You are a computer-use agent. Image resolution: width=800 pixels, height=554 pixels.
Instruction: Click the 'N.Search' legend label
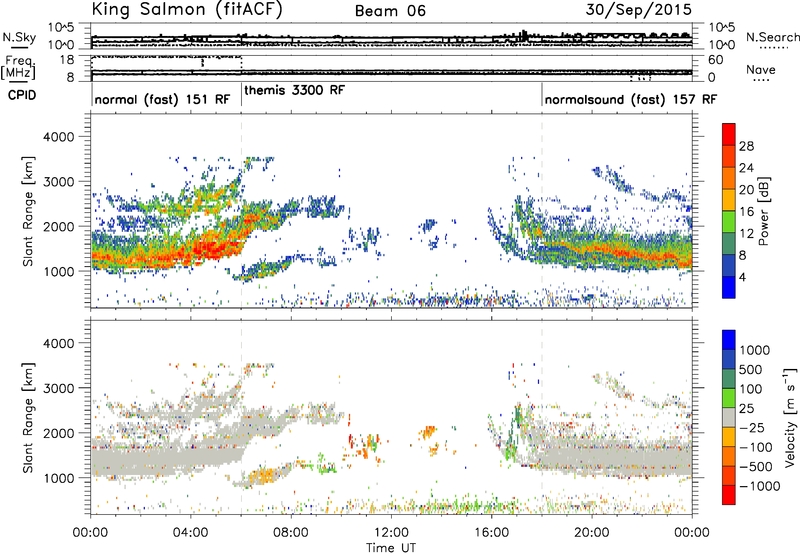772,37
